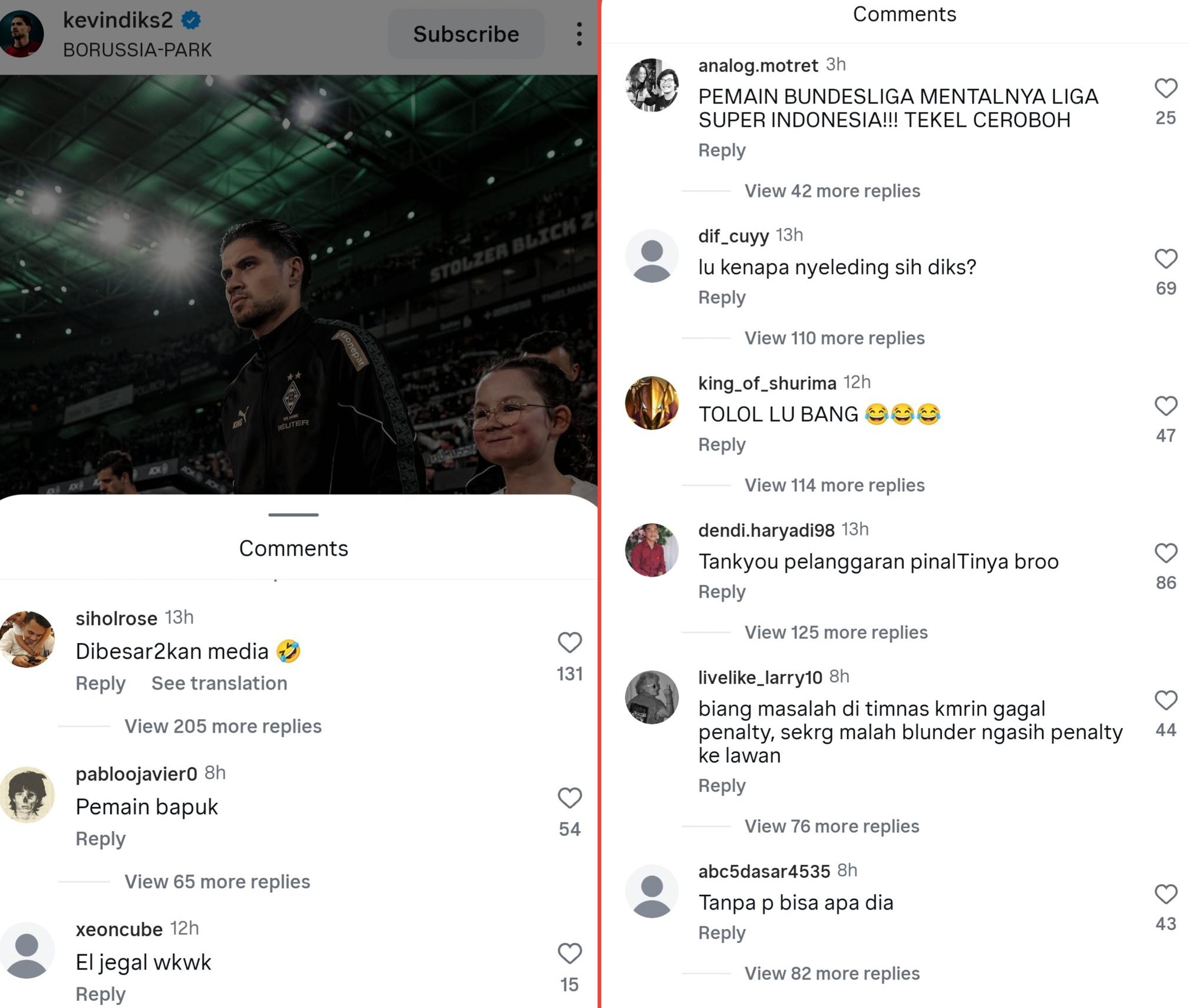
Task: Open the three-dot post options menu
Action: (579, 34)
